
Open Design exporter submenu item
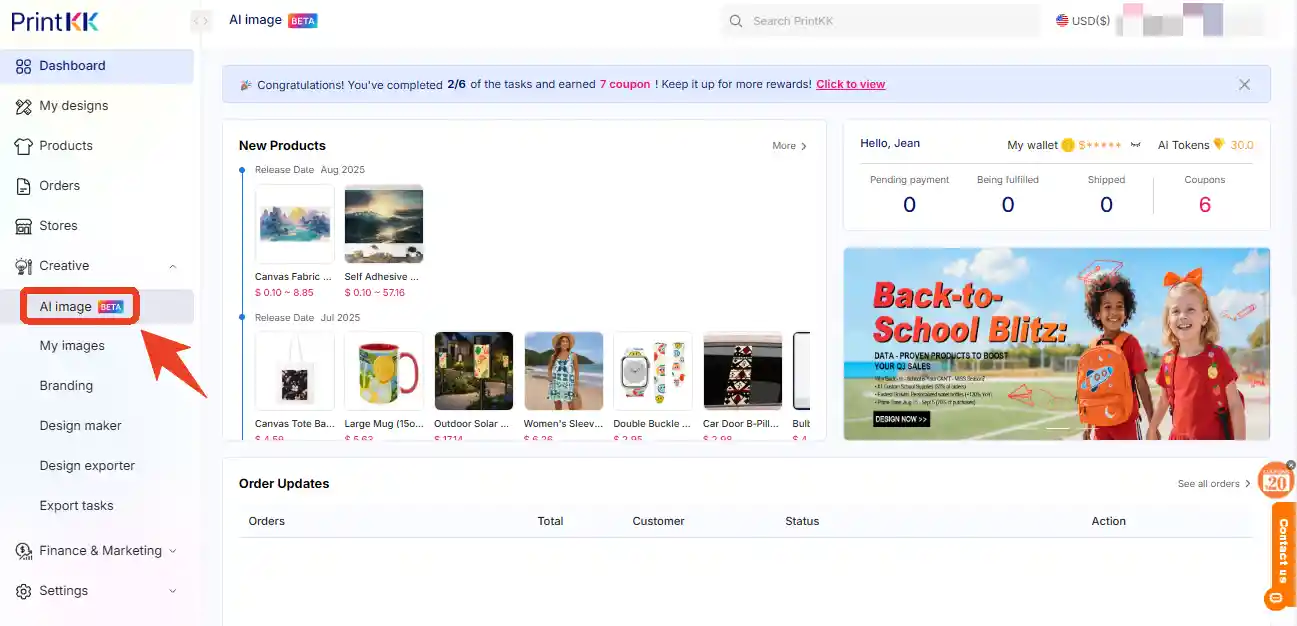[87, 466]
